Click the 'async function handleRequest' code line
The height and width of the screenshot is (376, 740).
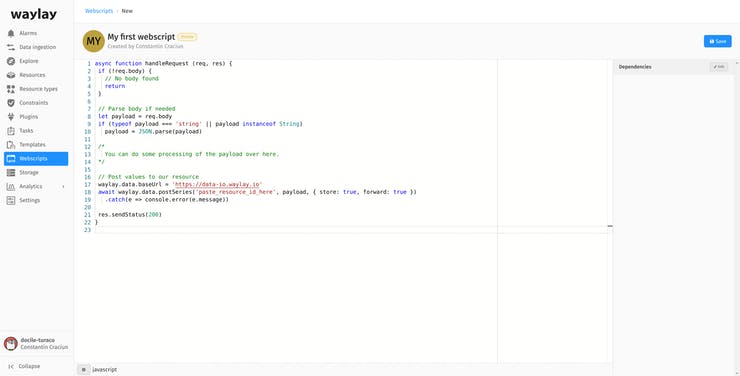coord(163,63)
